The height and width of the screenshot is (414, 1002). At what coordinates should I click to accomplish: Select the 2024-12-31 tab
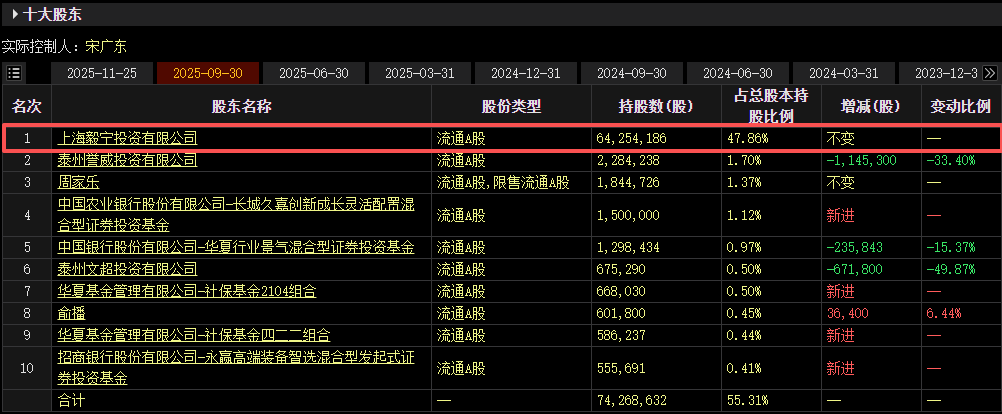point(526,73)
